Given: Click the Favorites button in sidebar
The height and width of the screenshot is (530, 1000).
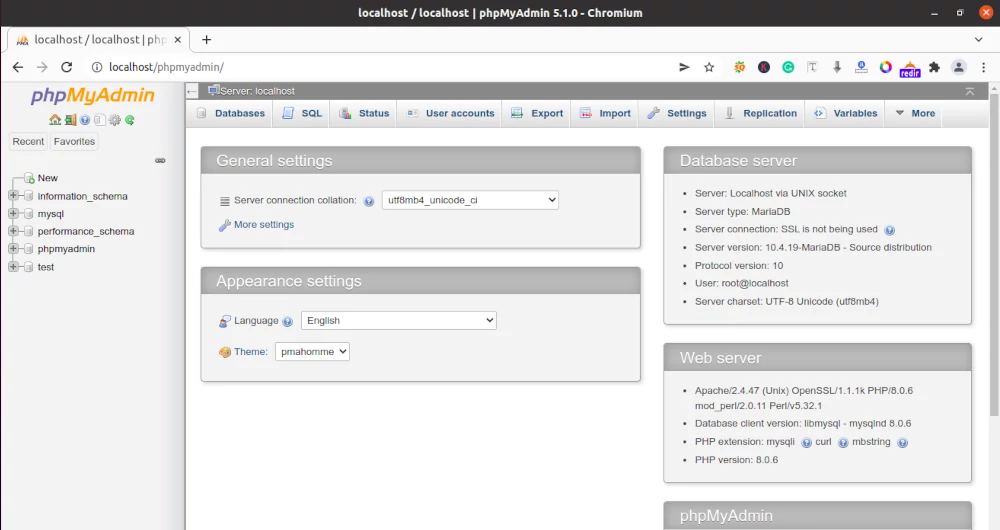Looking at the screenshot, I should pyautogui.click(x=75, y=142).
